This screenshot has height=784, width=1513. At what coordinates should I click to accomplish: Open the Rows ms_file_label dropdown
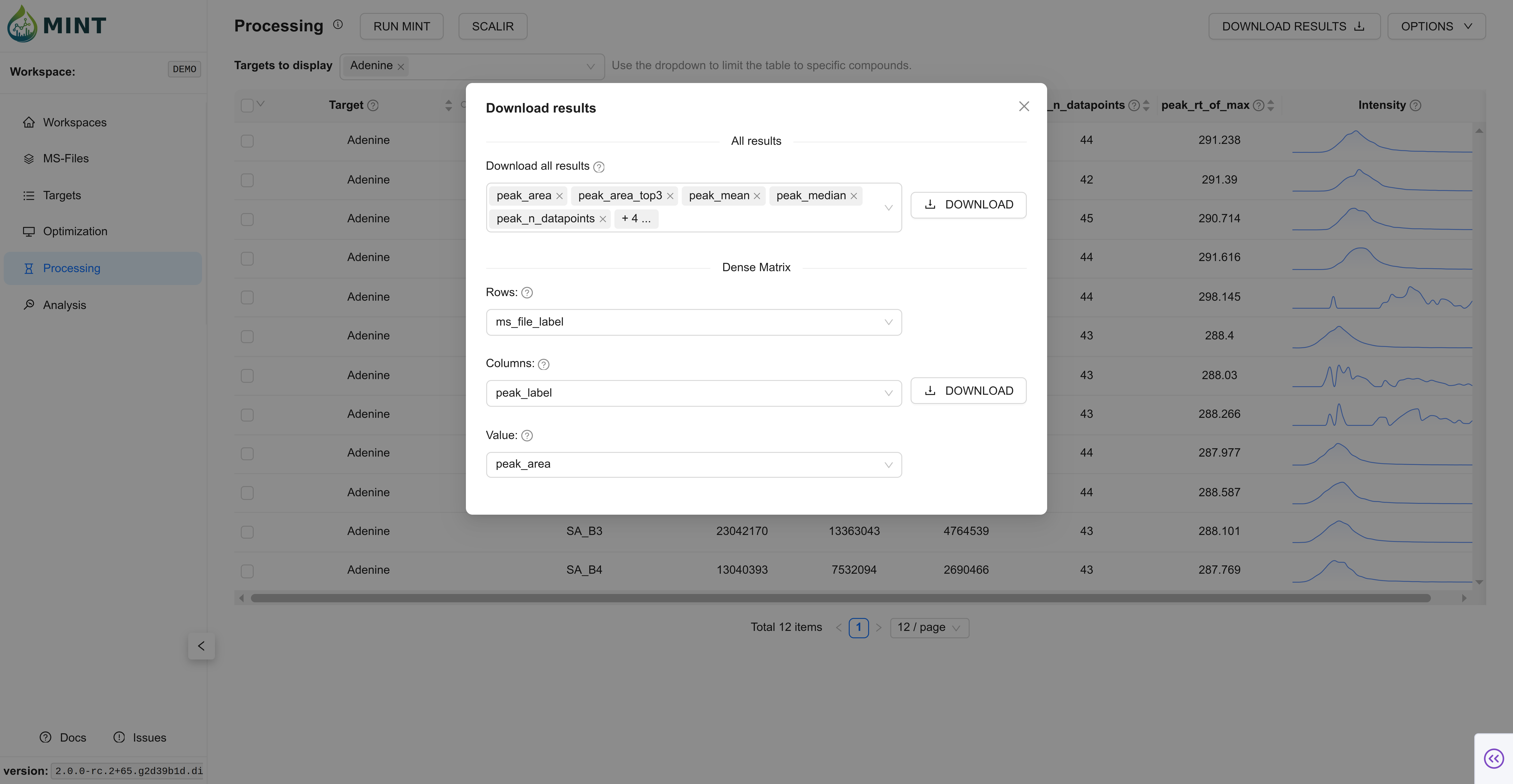693,322
